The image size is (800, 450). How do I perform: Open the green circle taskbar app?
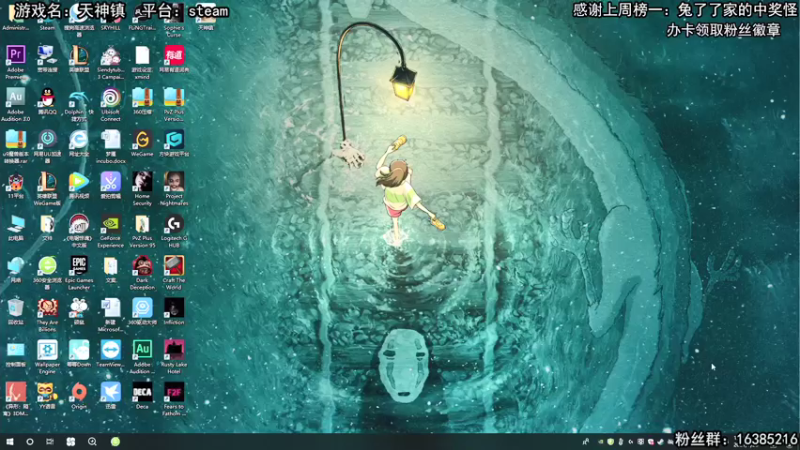(115, 442)
